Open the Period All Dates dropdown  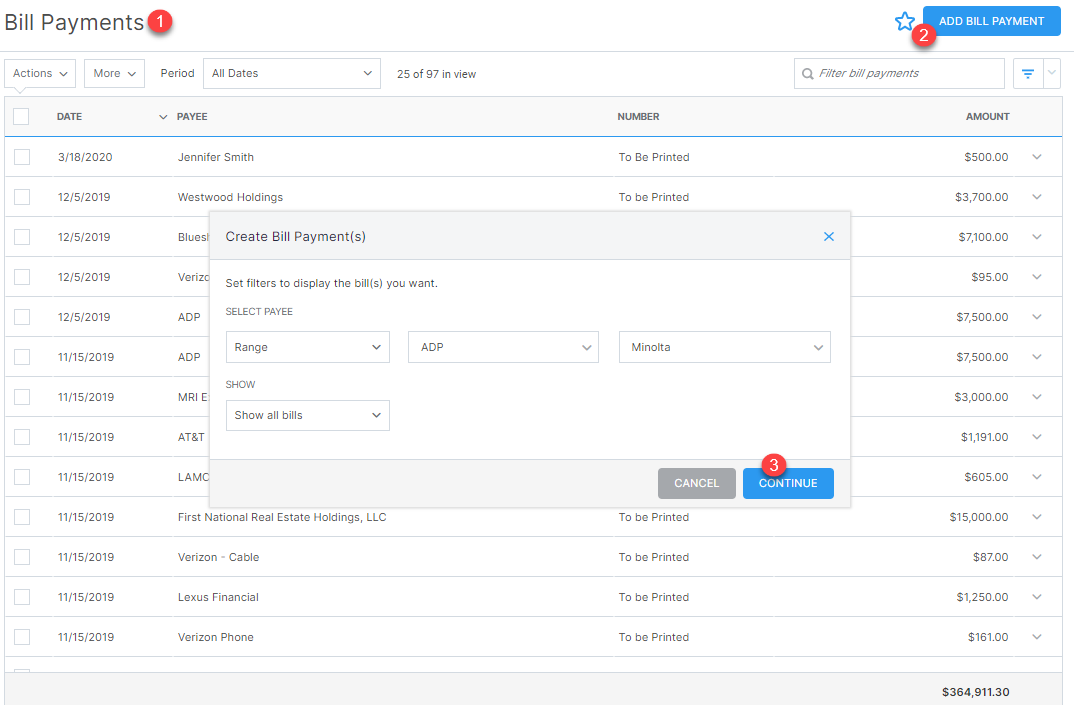point(292,73)
